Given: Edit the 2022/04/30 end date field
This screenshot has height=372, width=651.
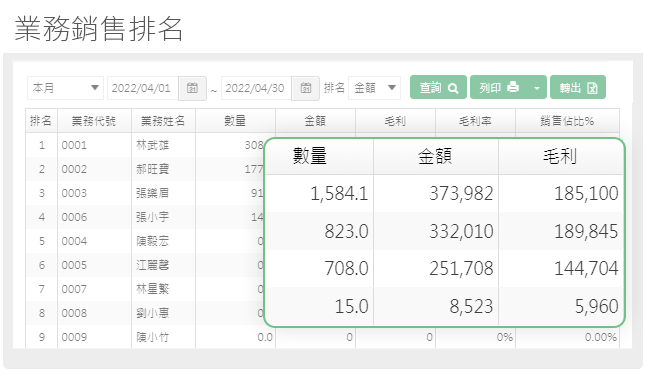Looking at the screenshot, I should coord(257,88).
